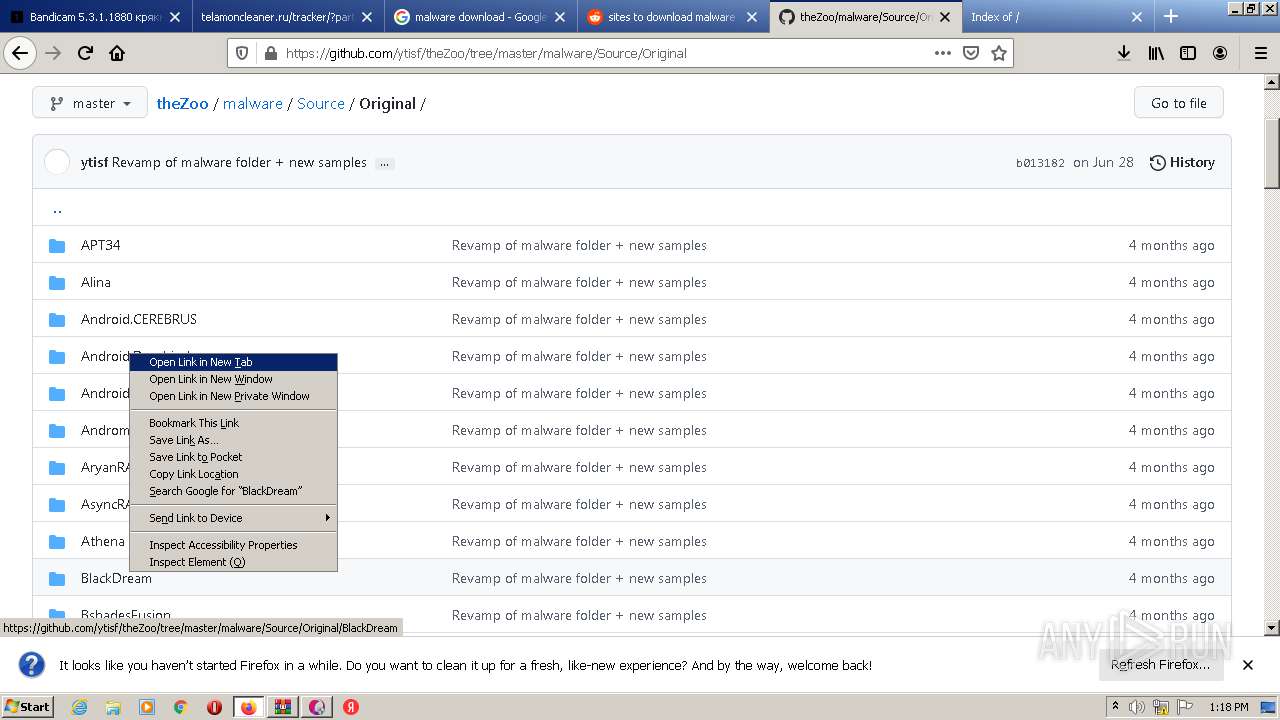Open the Firefox hamburger menu
The width and height of the screenshot is (1280, 720).
coord(1260,53)
